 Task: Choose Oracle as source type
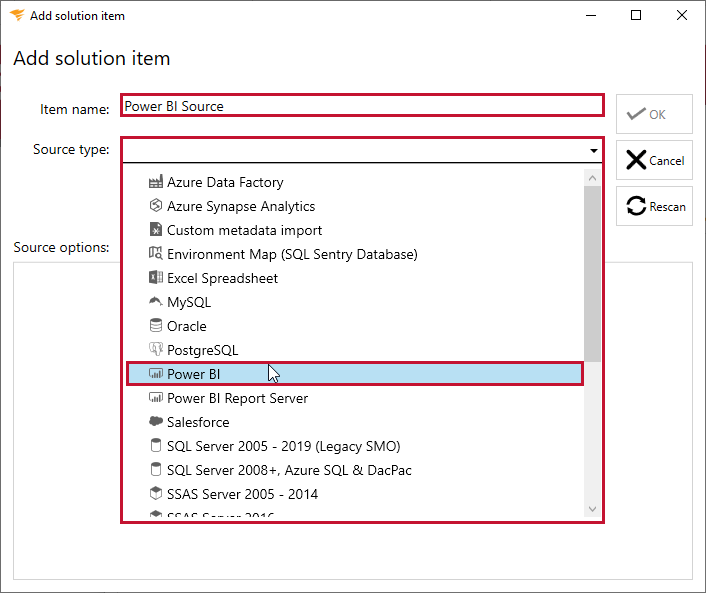tap(355, 326)
